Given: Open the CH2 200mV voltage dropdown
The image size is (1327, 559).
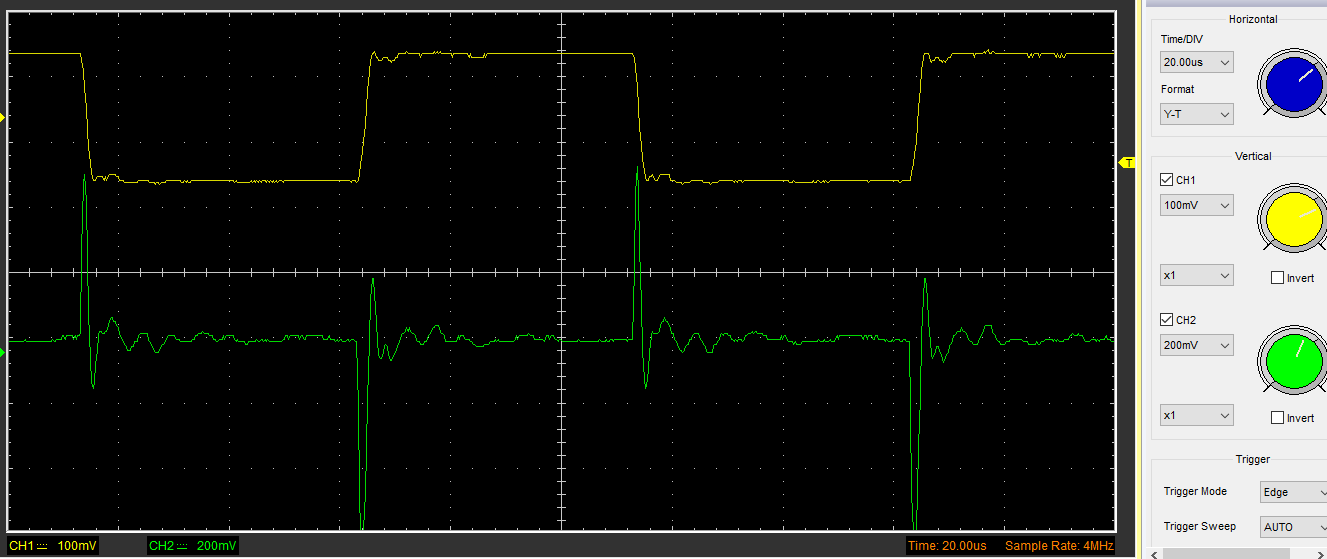Looking at the screenshot, I should pos(1196,345).
